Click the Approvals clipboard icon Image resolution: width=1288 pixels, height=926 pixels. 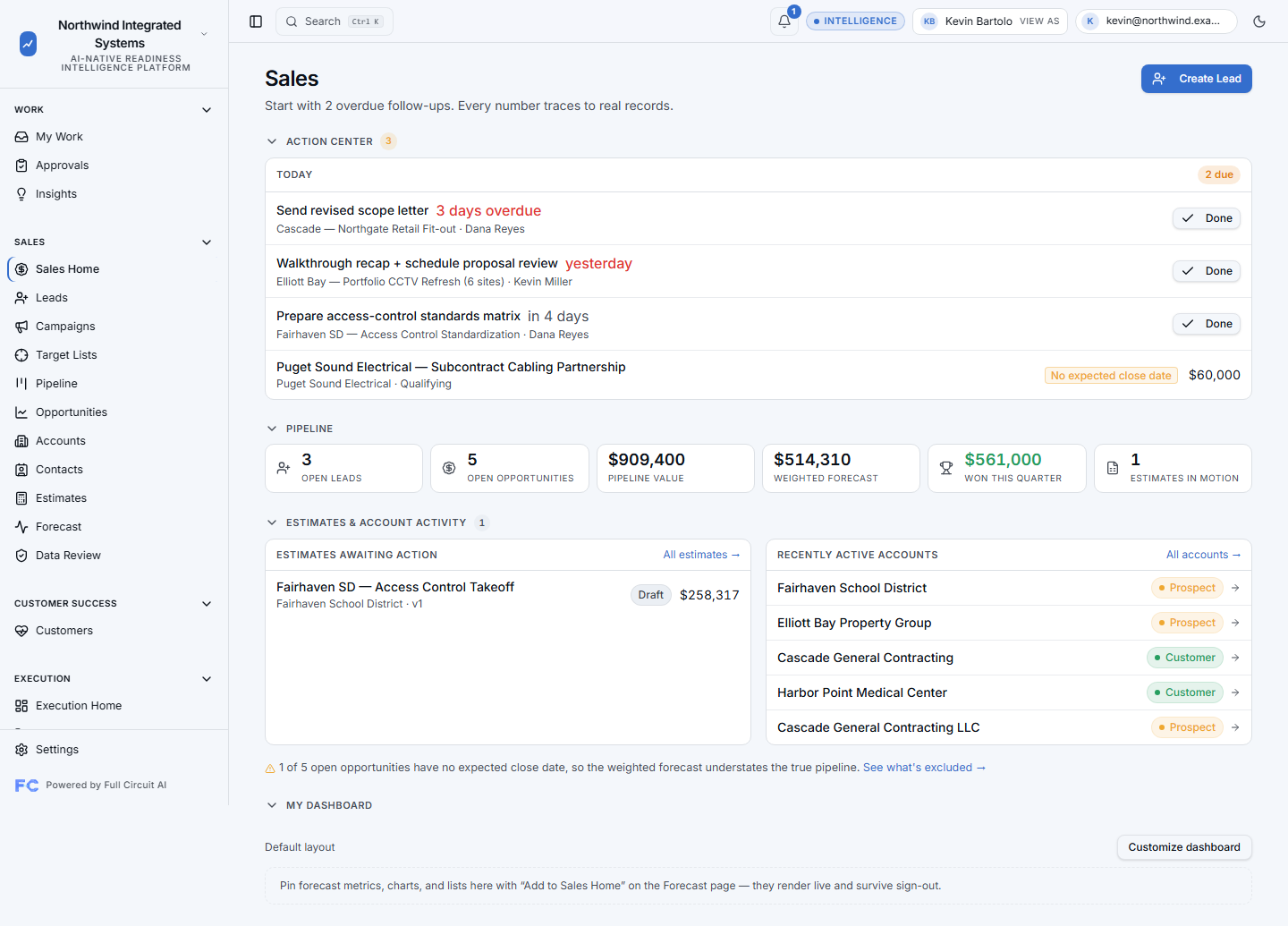[x=21, y=166]
